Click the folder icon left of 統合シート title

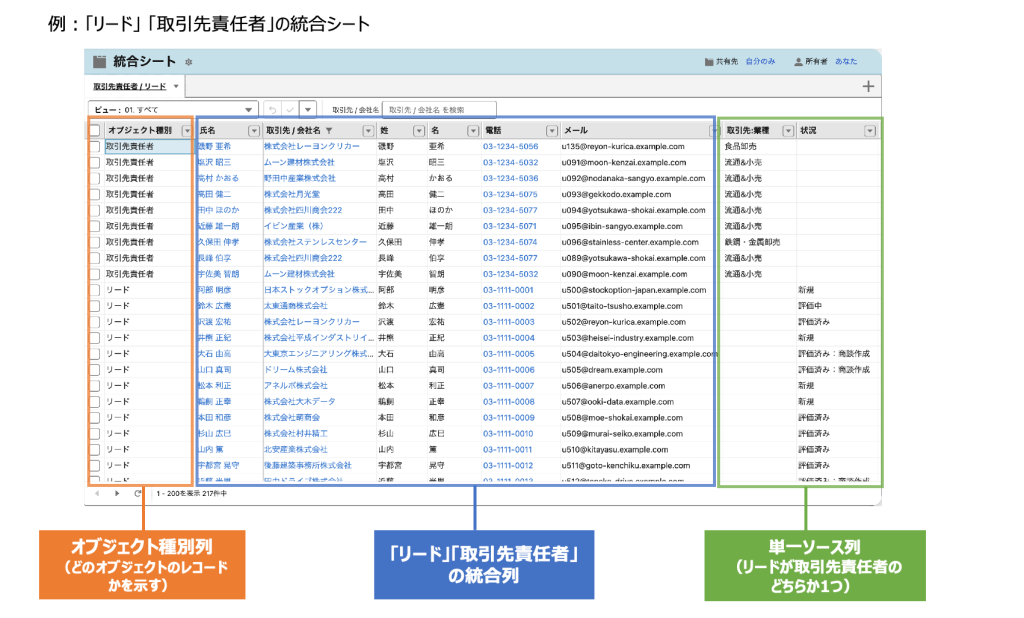click(x=99, y=62)
